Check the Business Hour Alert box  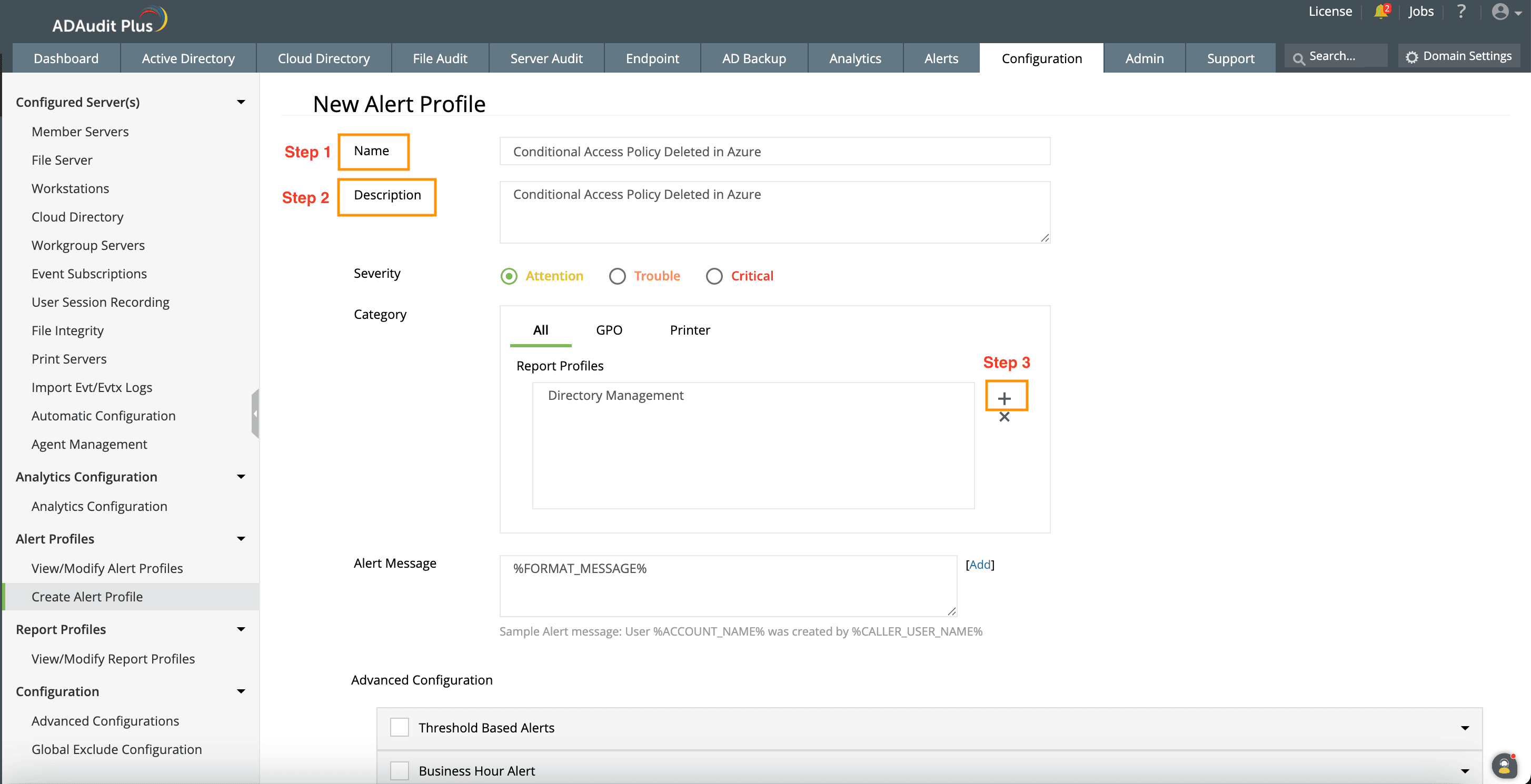400,770
